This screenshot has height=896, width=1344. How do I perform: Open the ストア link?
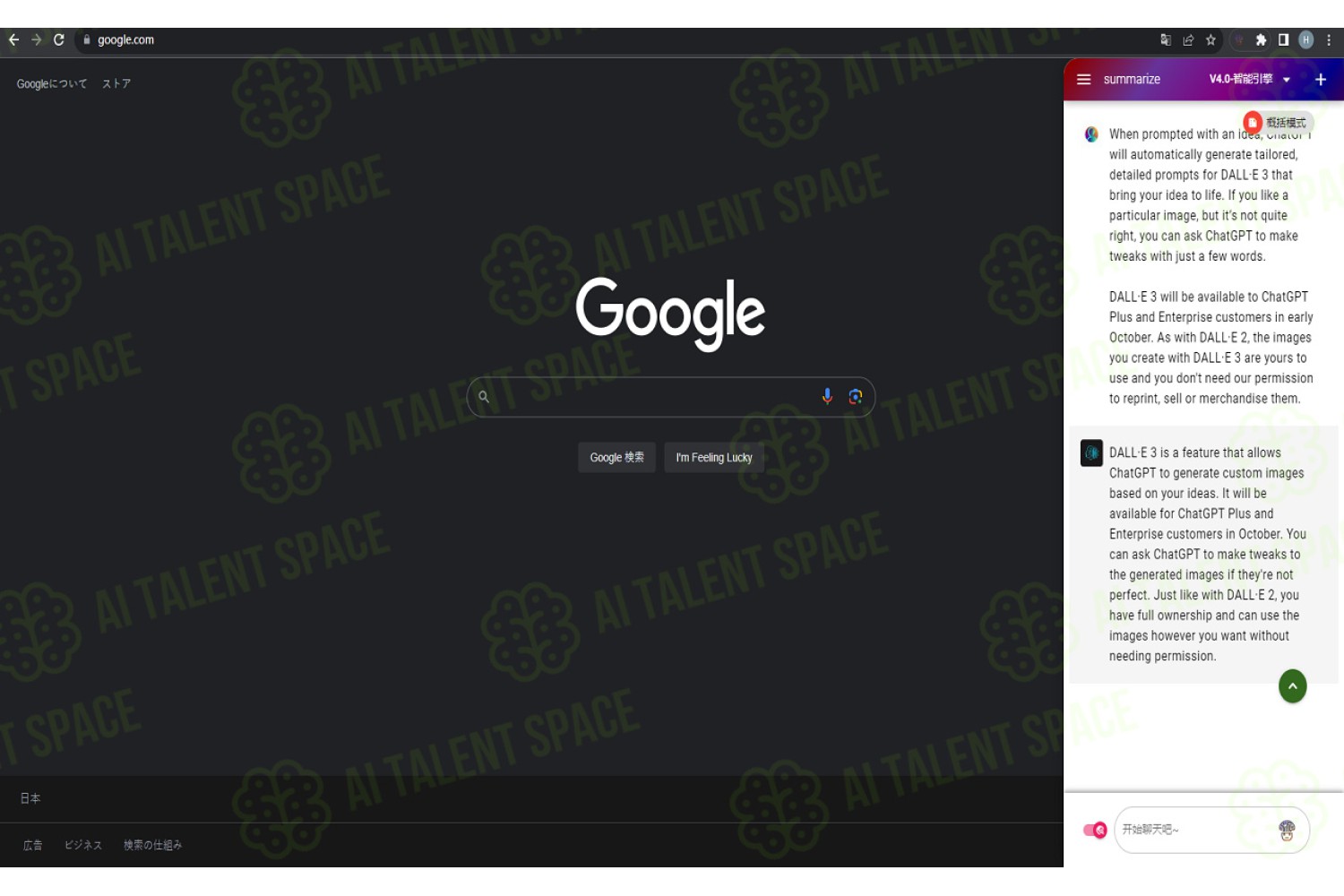(x=116, y=84)
